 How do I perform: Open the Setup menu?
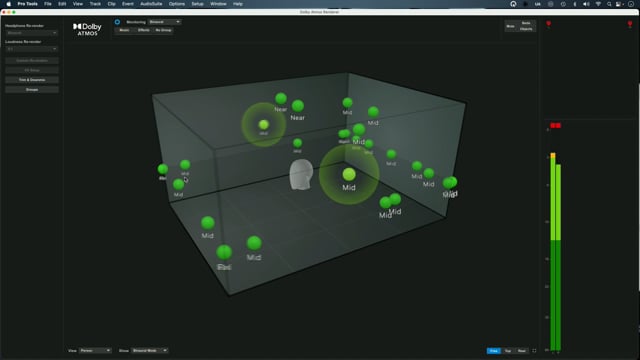click(x=198, y=4)
